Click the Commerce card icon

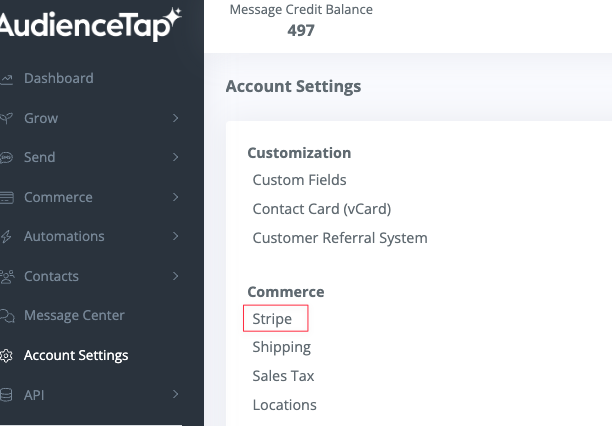pos(6,198)
